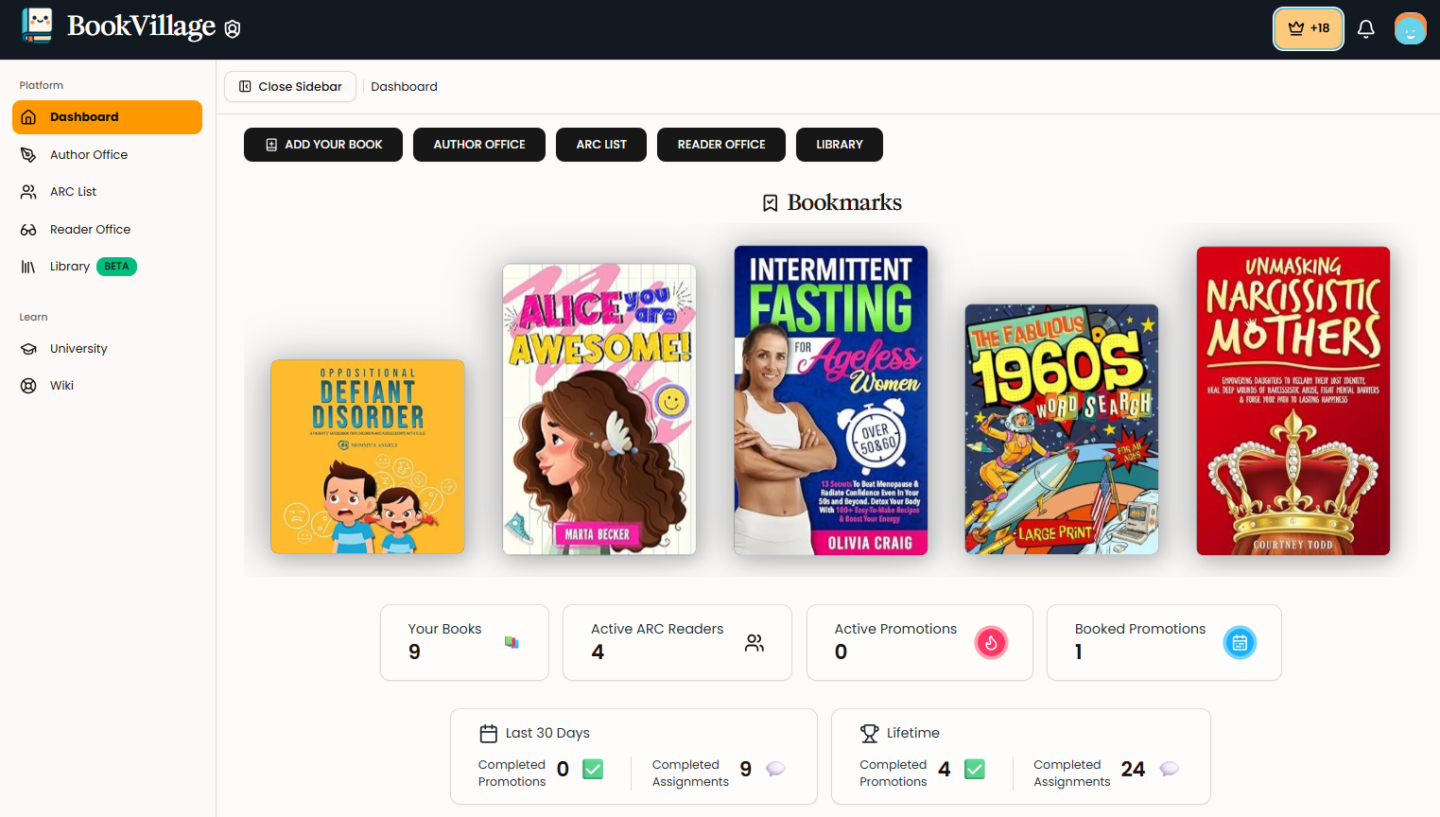Open ARC List from the sidebar
Image resolution: width=1440 pixels, height=817 pixels.
pos(107,192)
